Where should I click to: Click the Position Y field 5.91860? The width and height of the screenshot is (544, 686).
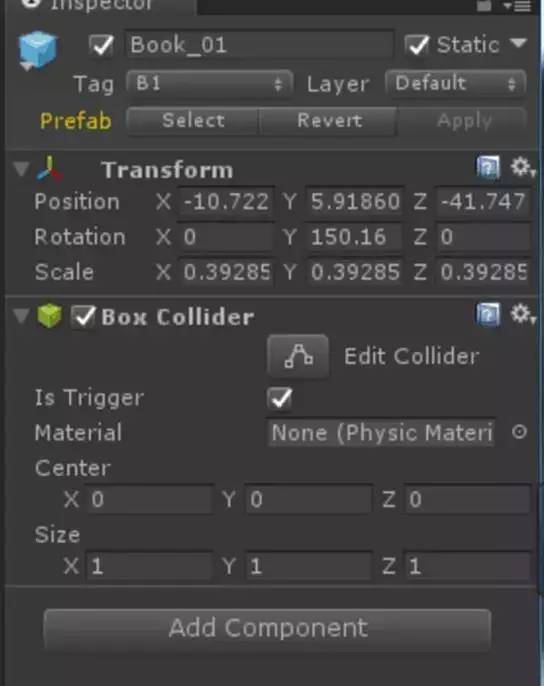[x=354, y=202]
